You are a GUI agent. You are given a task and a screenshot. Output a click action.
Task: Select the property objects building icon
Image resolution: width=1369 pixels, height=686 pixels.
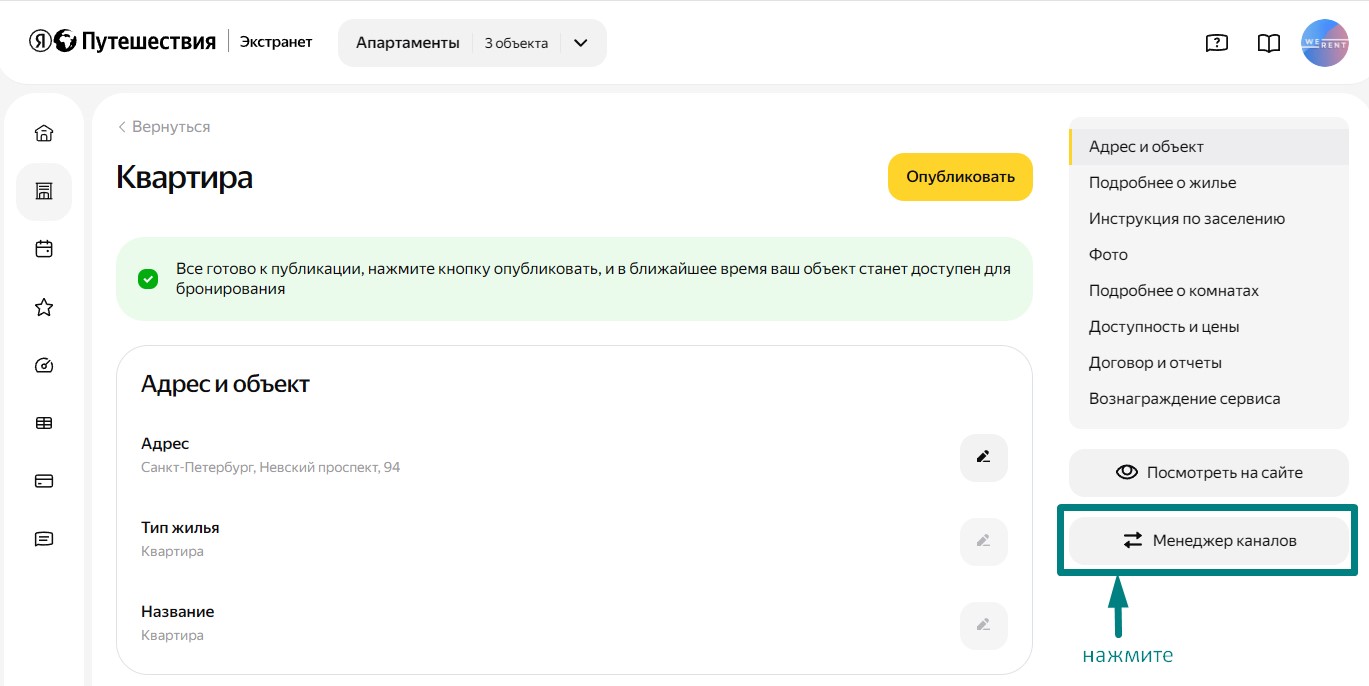point(44,191)
